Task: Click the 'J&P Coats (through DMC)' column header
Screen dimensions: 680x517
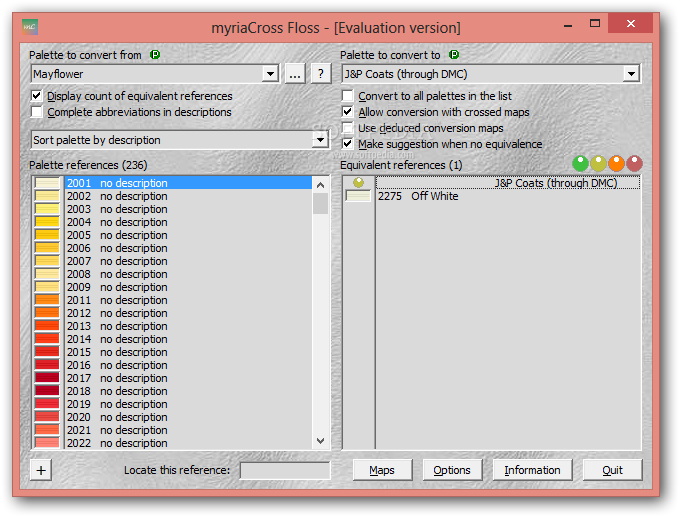Action: tap(508, 183)
